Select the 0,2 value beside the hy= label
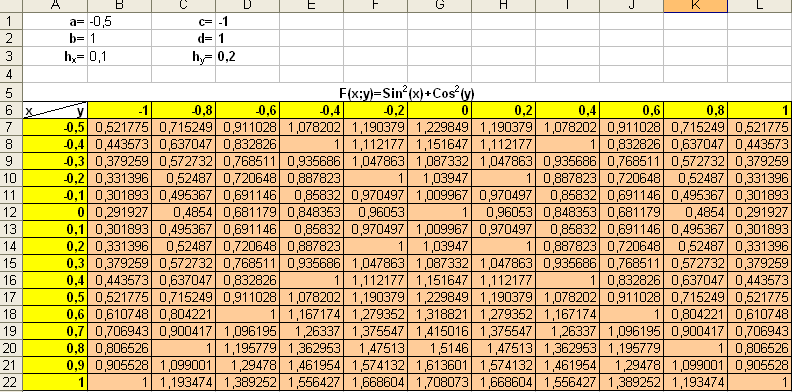 click(248, 57)
